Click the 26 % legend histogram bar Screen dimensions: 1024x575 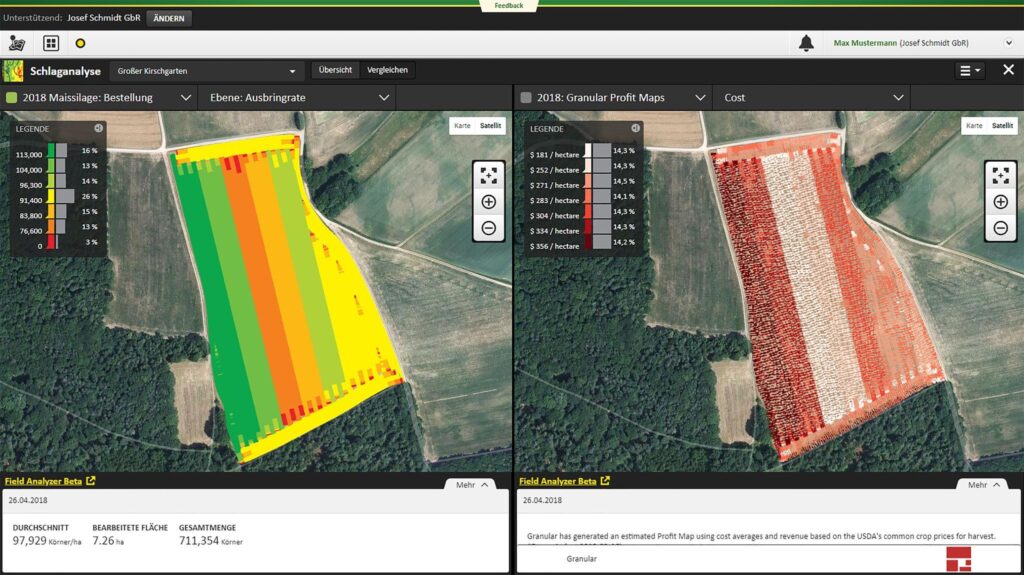click(x=65, y=196)
